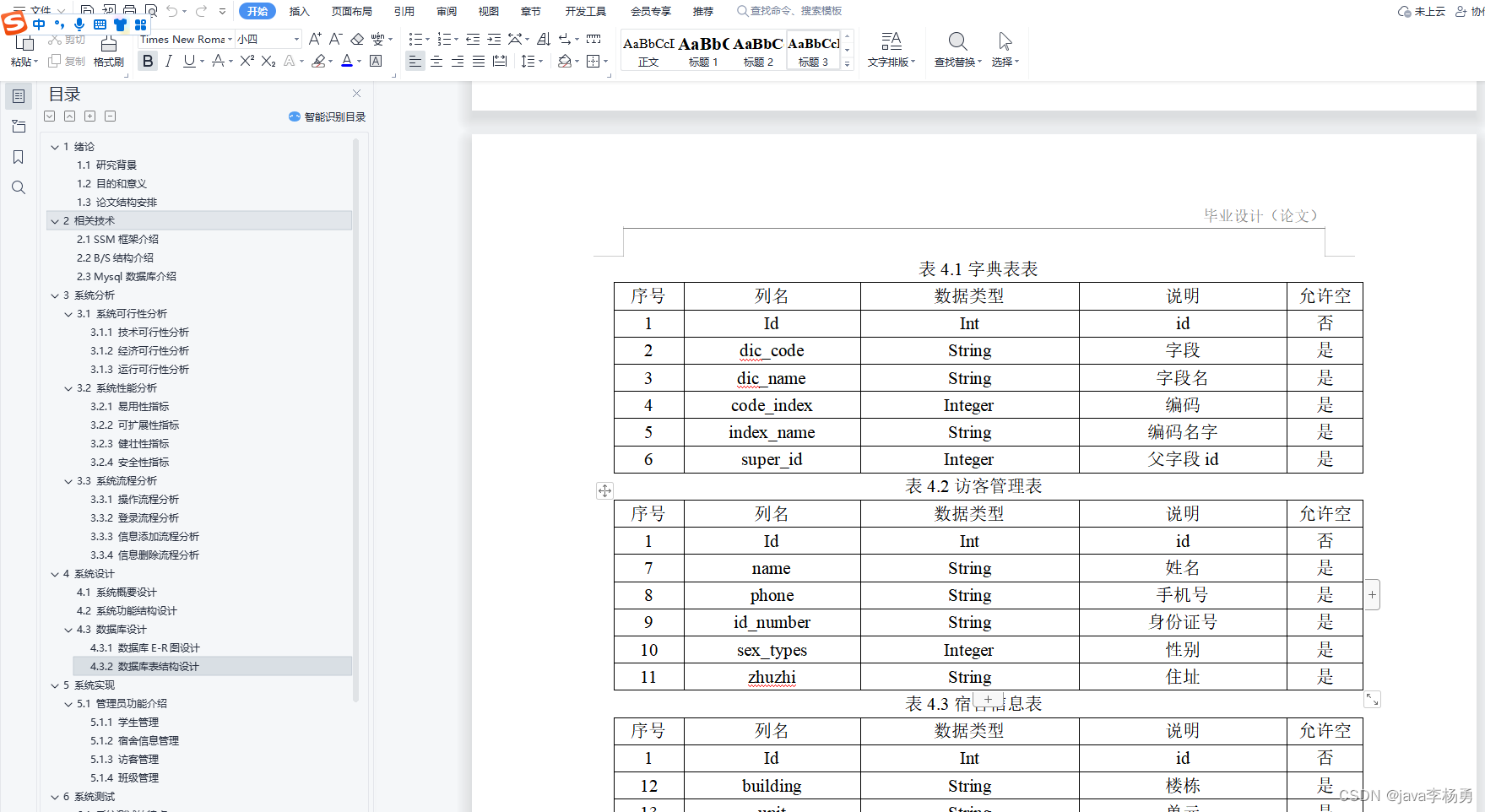This screenshot has width=1485, height=812.
Task: Go to 2.1 SSM 框架介绍 heading
Action: [117, 240]
